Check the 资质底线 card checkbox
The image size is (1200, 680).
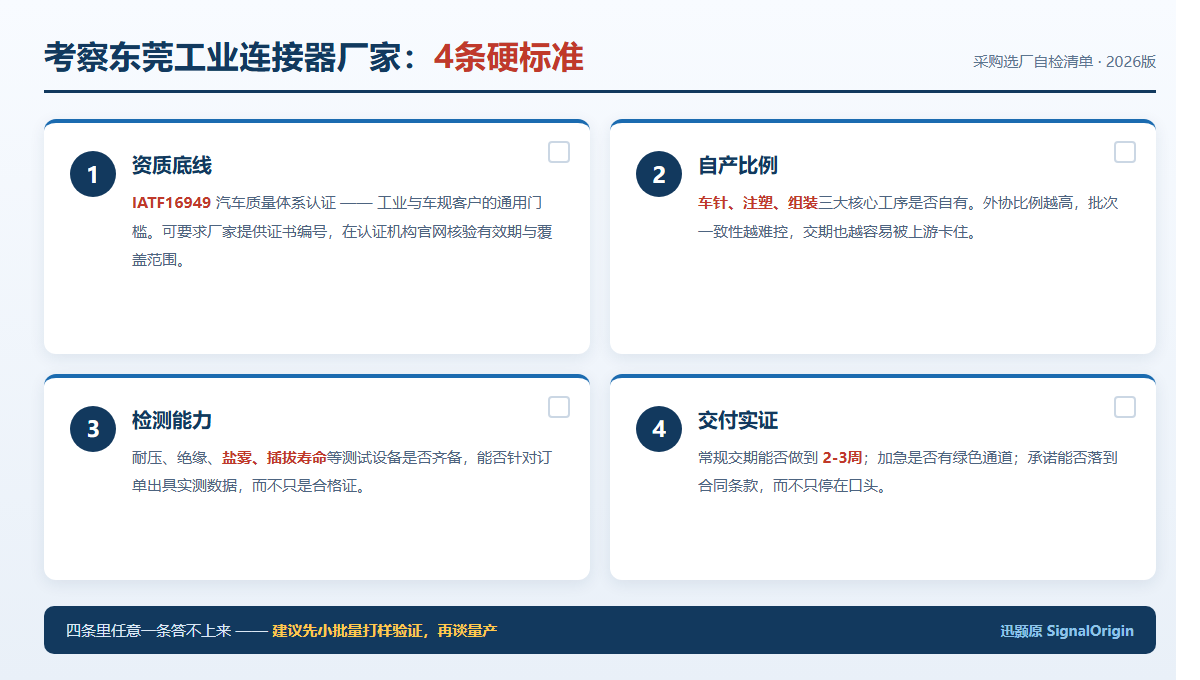(x=559, y=152)
